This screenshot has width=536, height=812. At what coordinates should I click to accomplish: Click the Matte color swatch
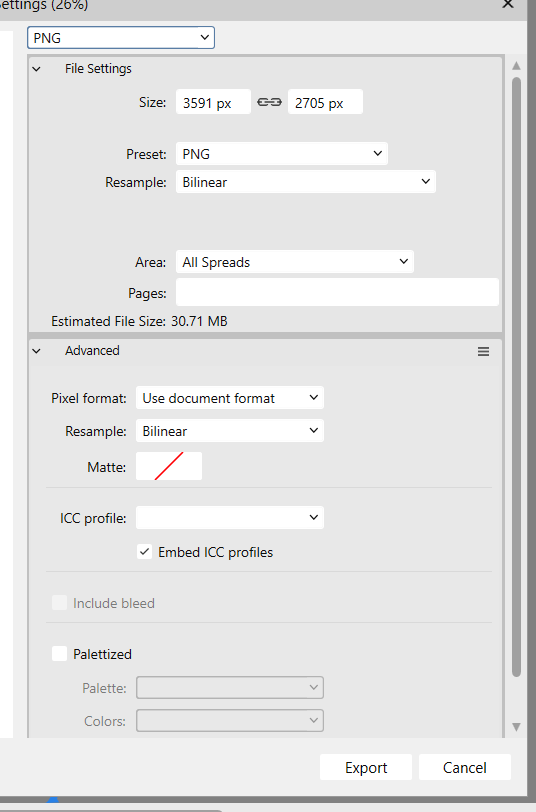(x=169, y=466)
